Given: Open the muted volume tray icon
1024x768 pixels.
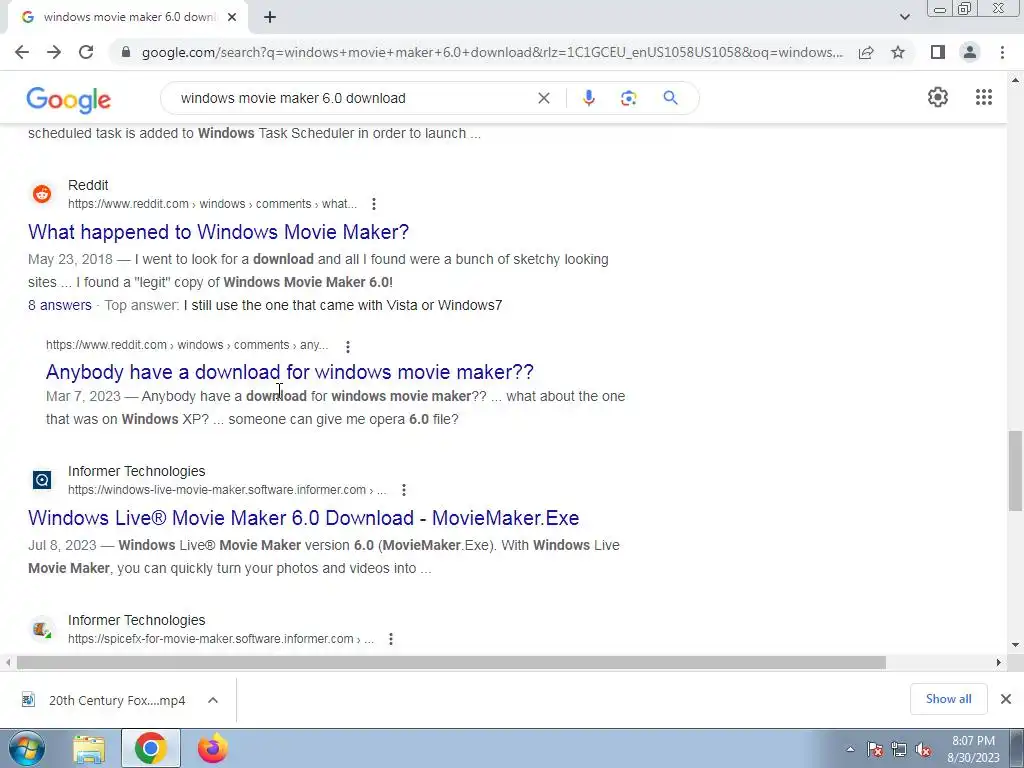Looking at the screenshot, I should click(x=923, y=749).
